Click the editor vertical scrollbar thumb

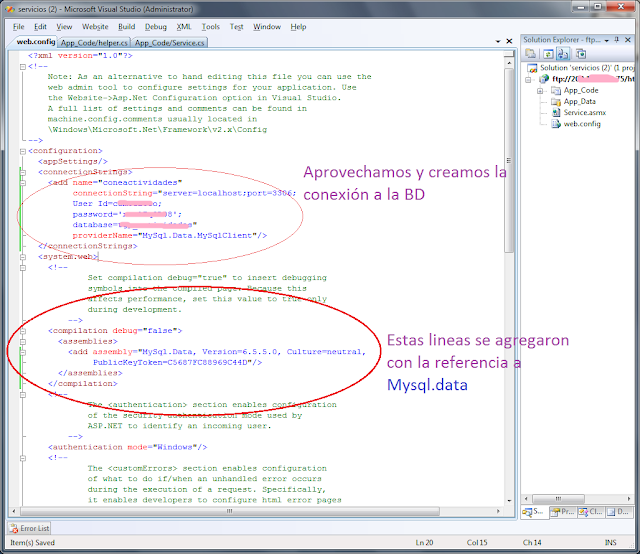509,160
